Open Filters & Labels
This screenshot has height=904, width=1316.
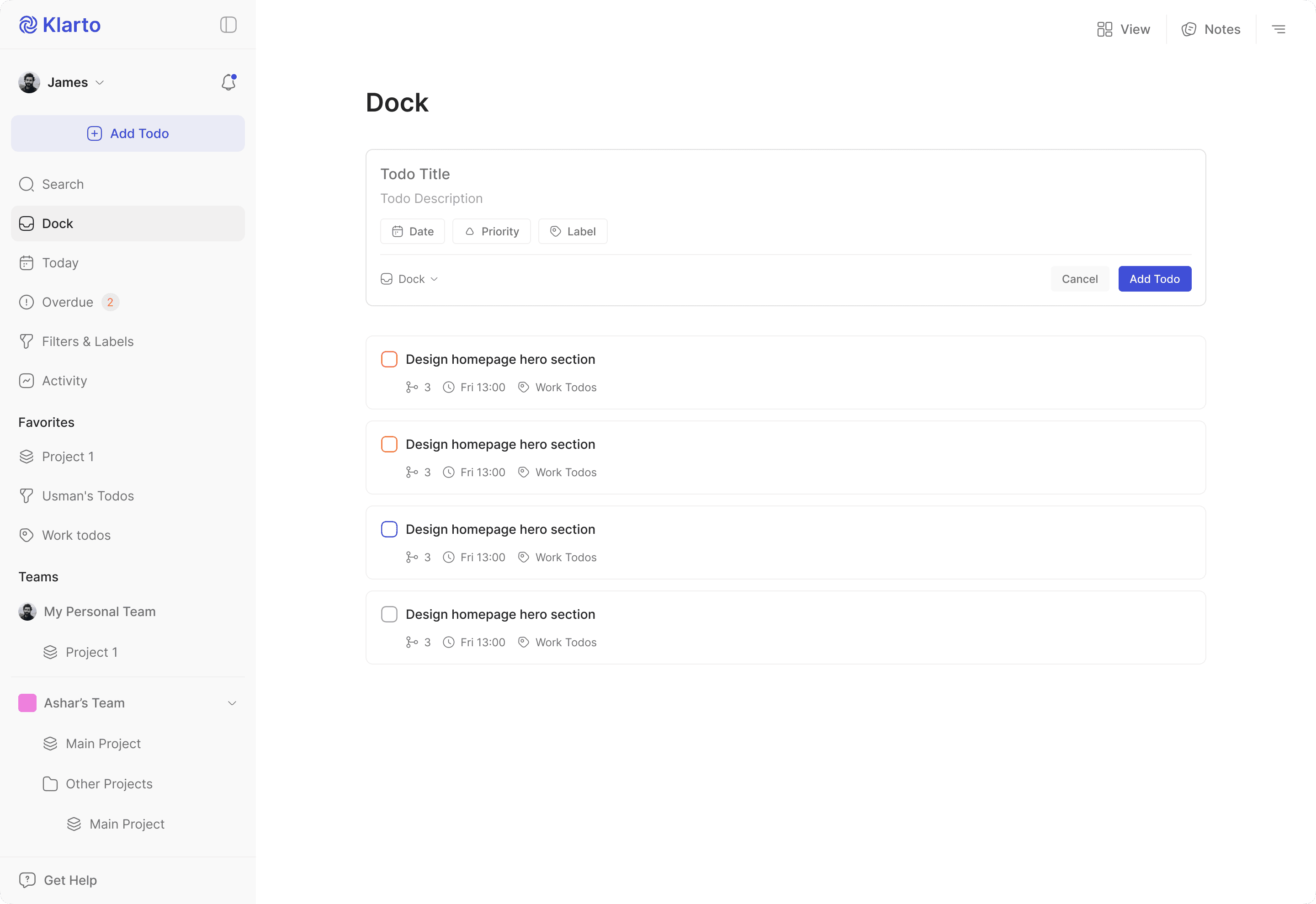pos(87,341)
